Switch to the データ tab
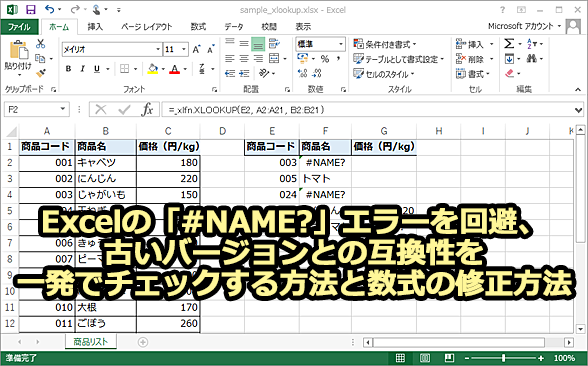The height and width of the screenshot is (366, 588). pyautogui.click(x=234, y=27)
